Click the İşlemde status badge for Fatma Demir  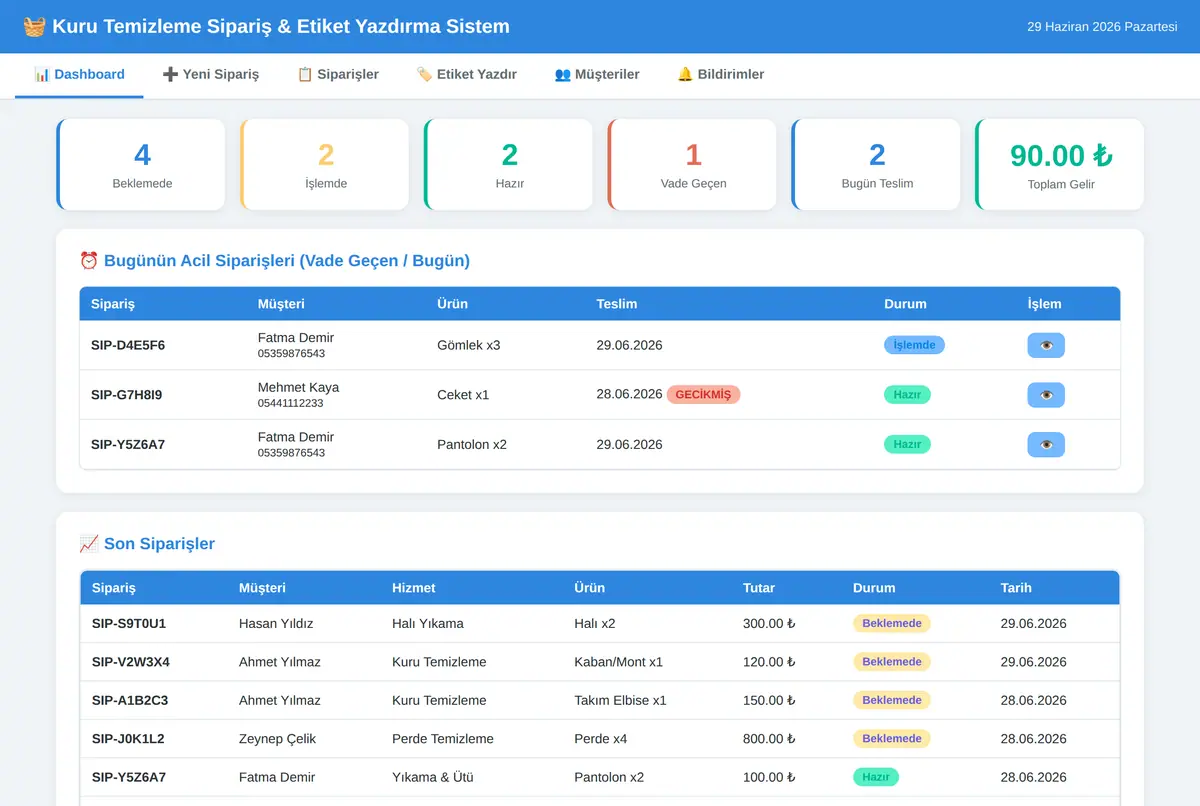click(914, 345)
